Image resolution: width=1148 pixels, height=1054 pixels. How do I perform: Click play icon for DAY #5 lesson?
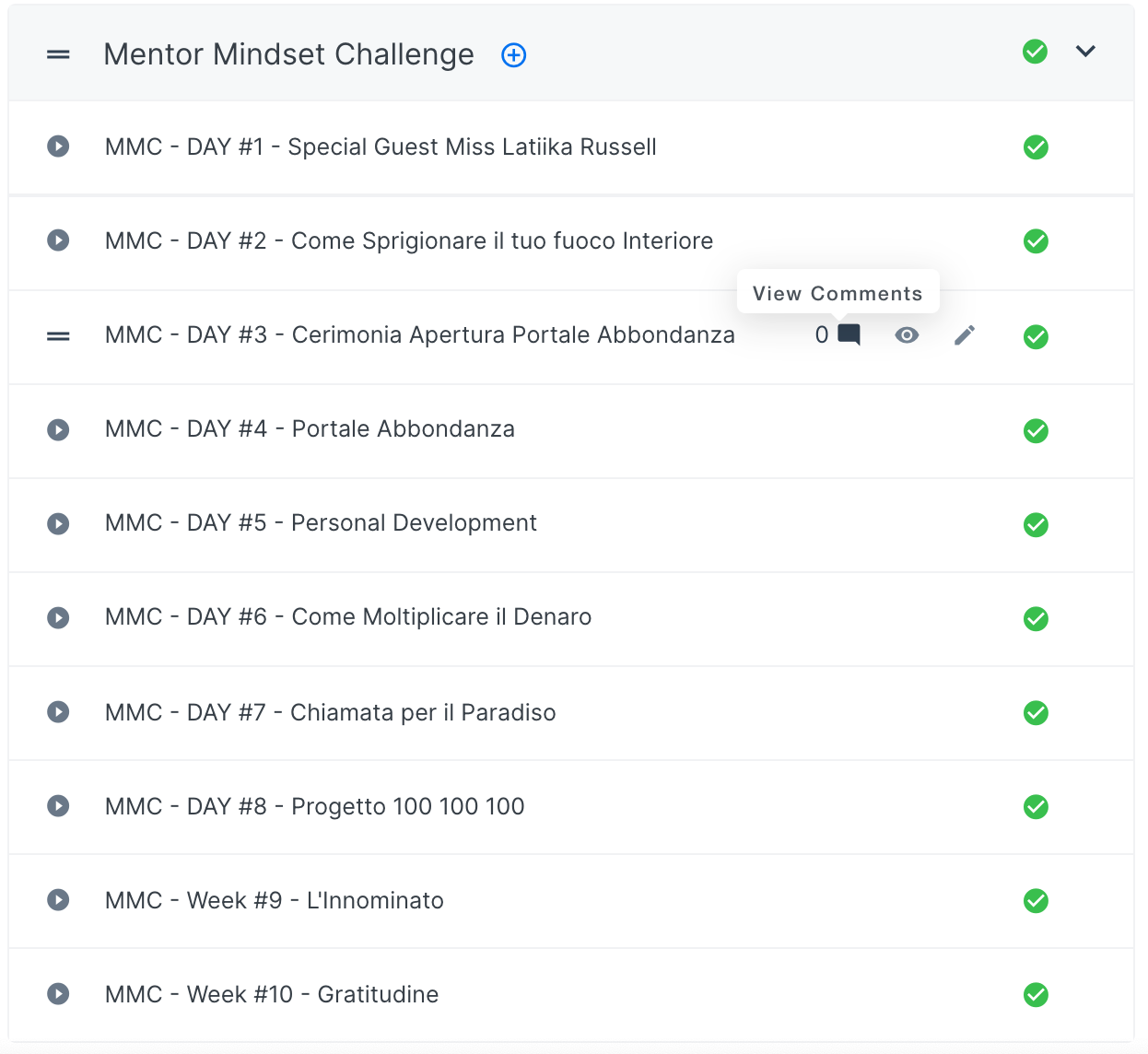(58, 523)
